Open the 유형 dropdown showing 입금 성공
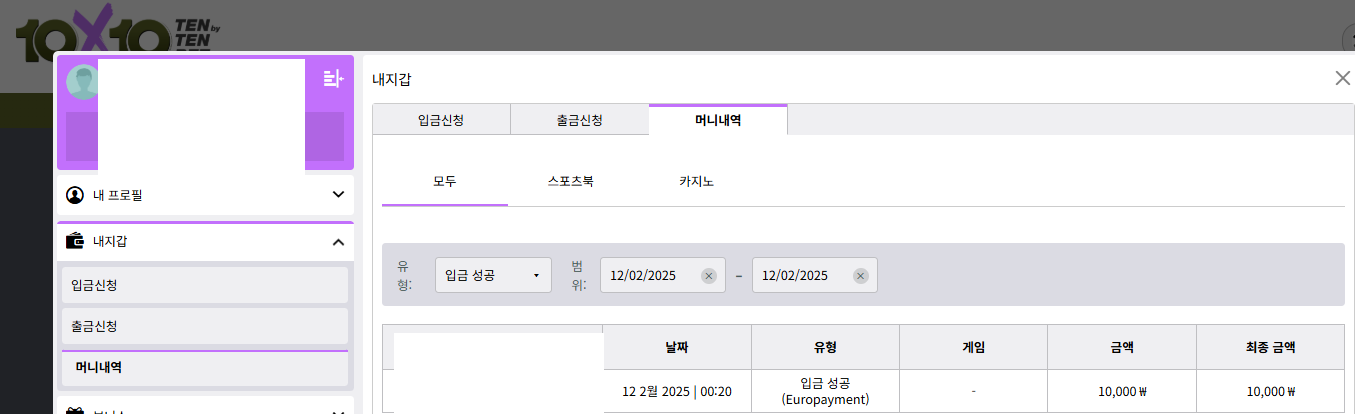 click(x=493, y=275)
